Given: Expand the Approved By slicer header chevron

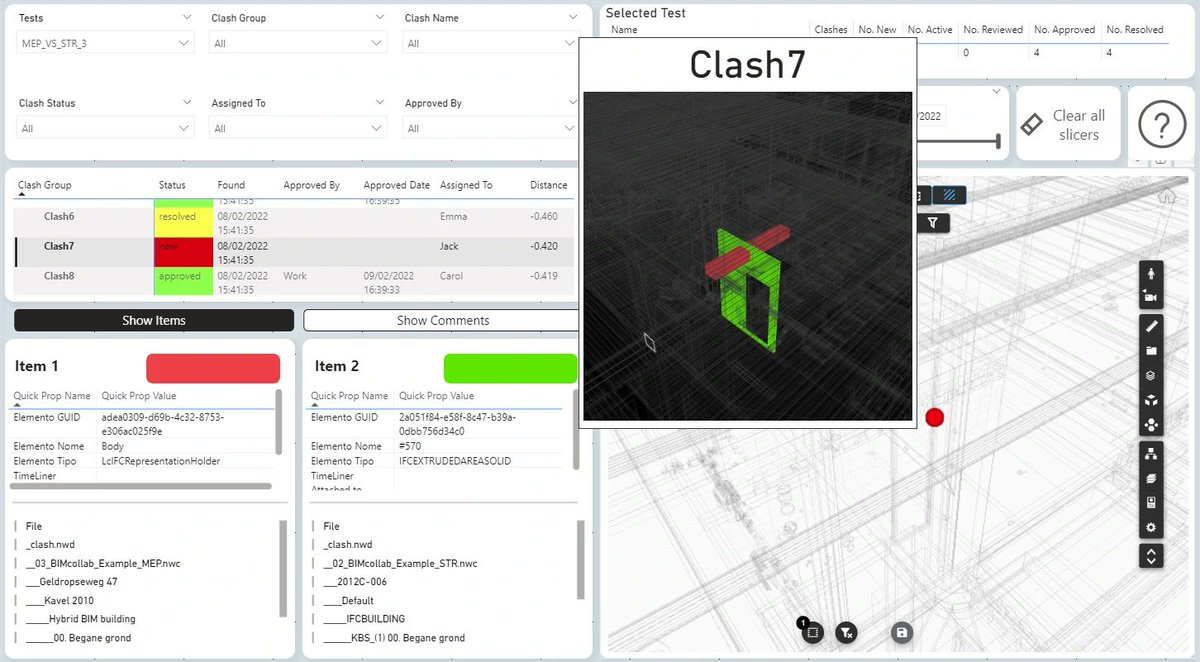Looking at the screenshot, I should [573, 103].
